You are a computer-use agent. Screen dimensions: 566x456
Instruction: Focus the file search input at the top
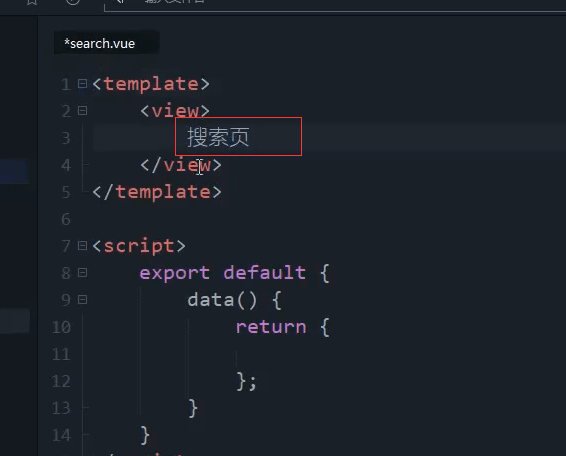(x=335, y=5)
